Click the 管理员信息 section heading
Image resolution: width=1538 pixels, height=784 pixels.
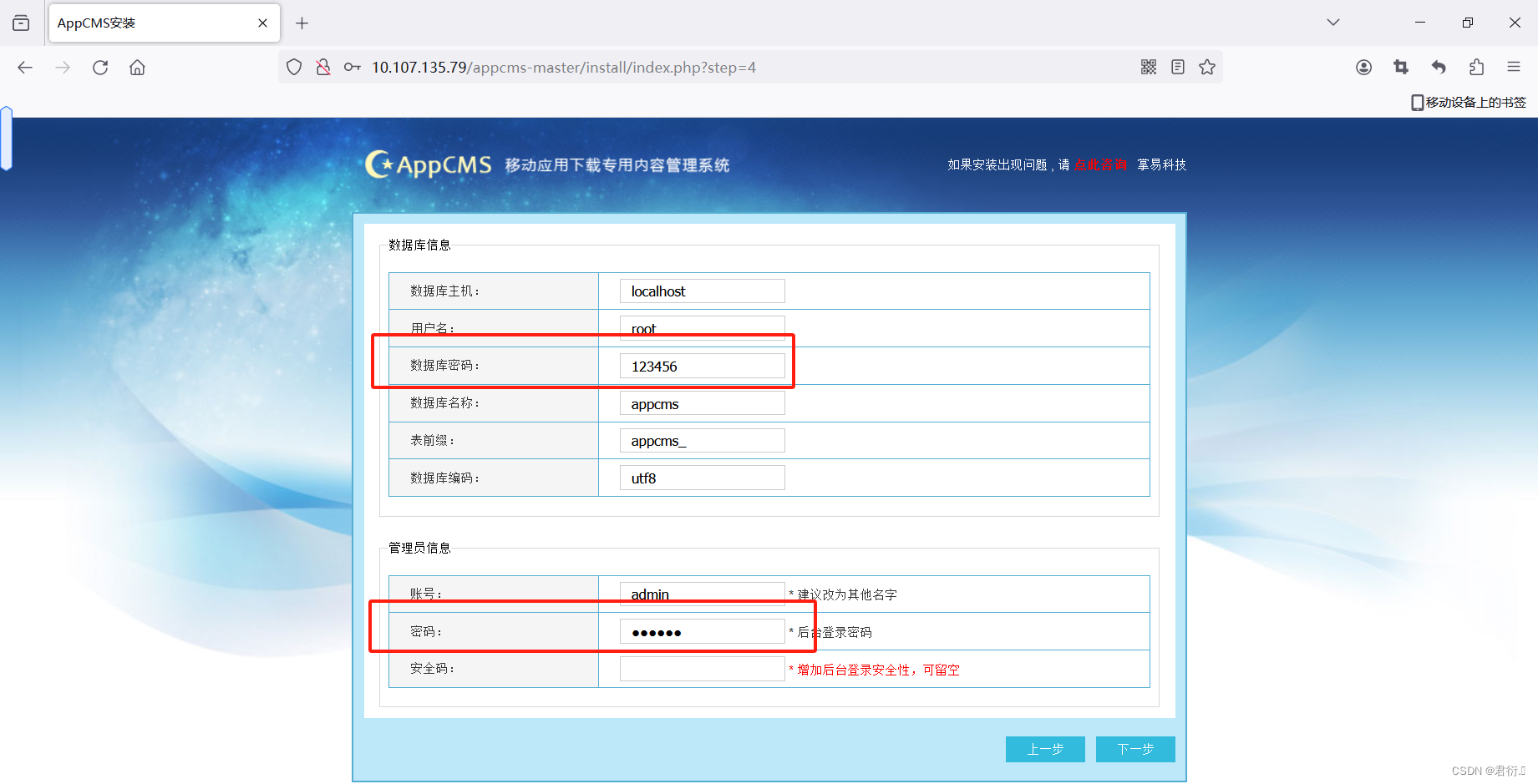click(419, 548)
